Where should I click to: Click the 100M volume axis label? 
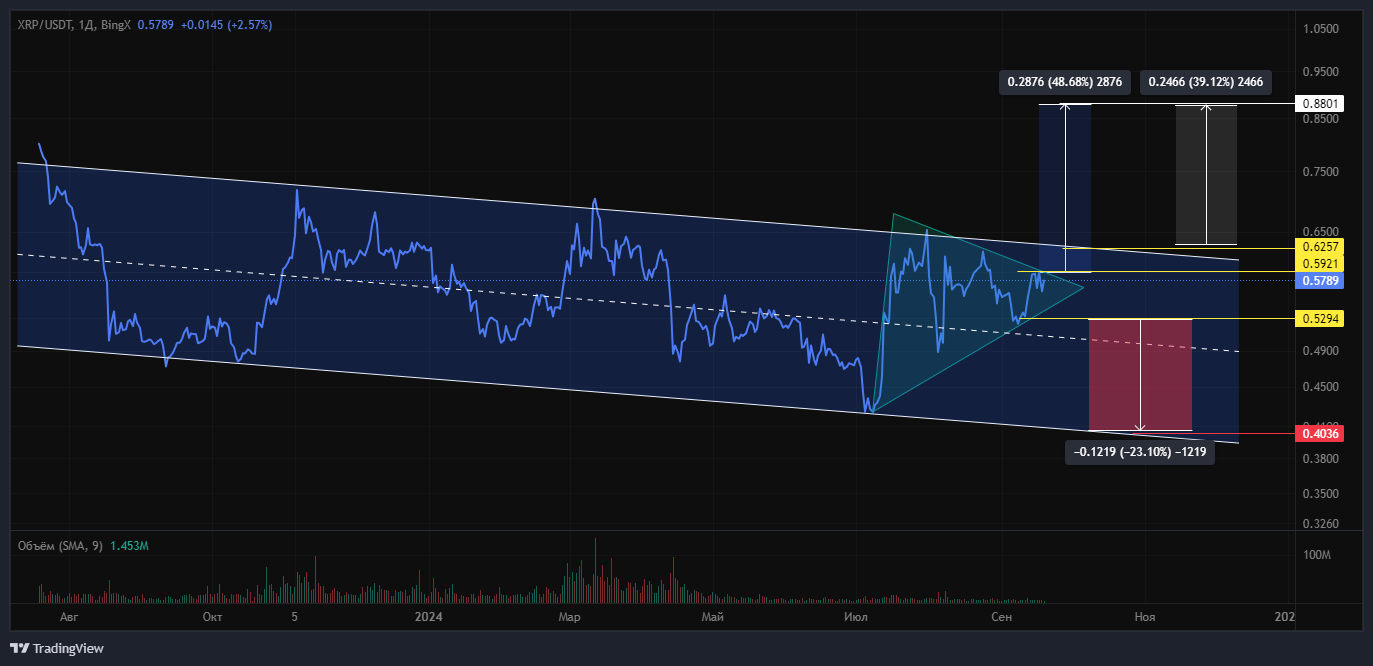pyautogui.click(x=1317, y=555)
